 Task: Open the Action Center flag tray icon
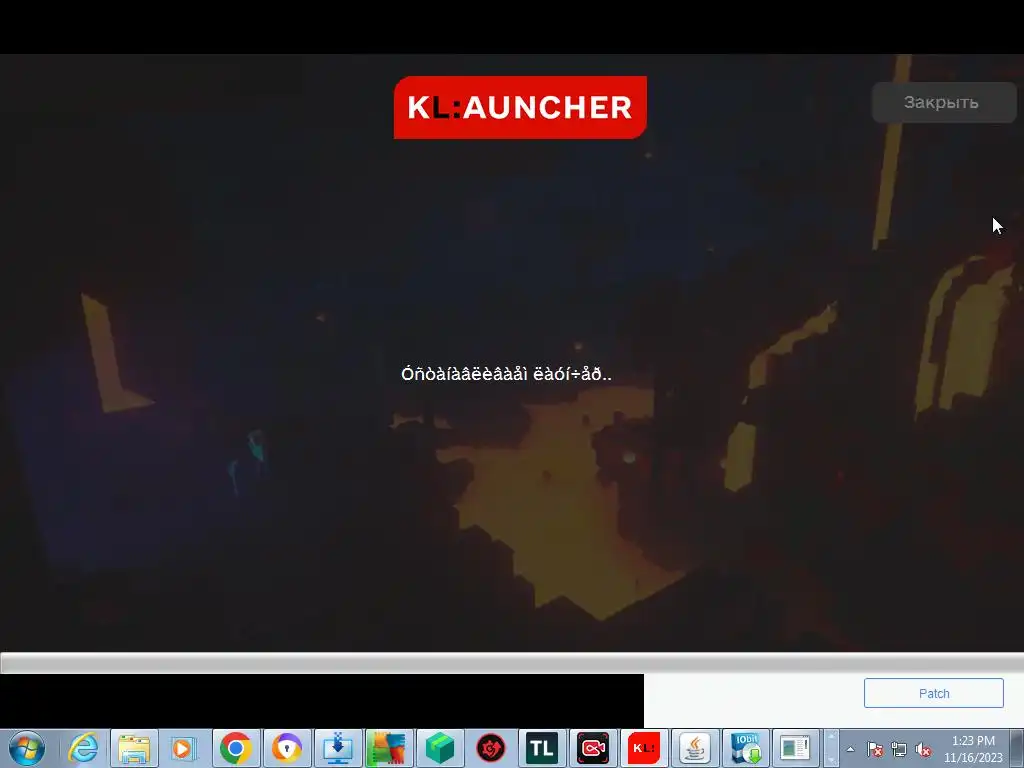[x=874, y=749]
